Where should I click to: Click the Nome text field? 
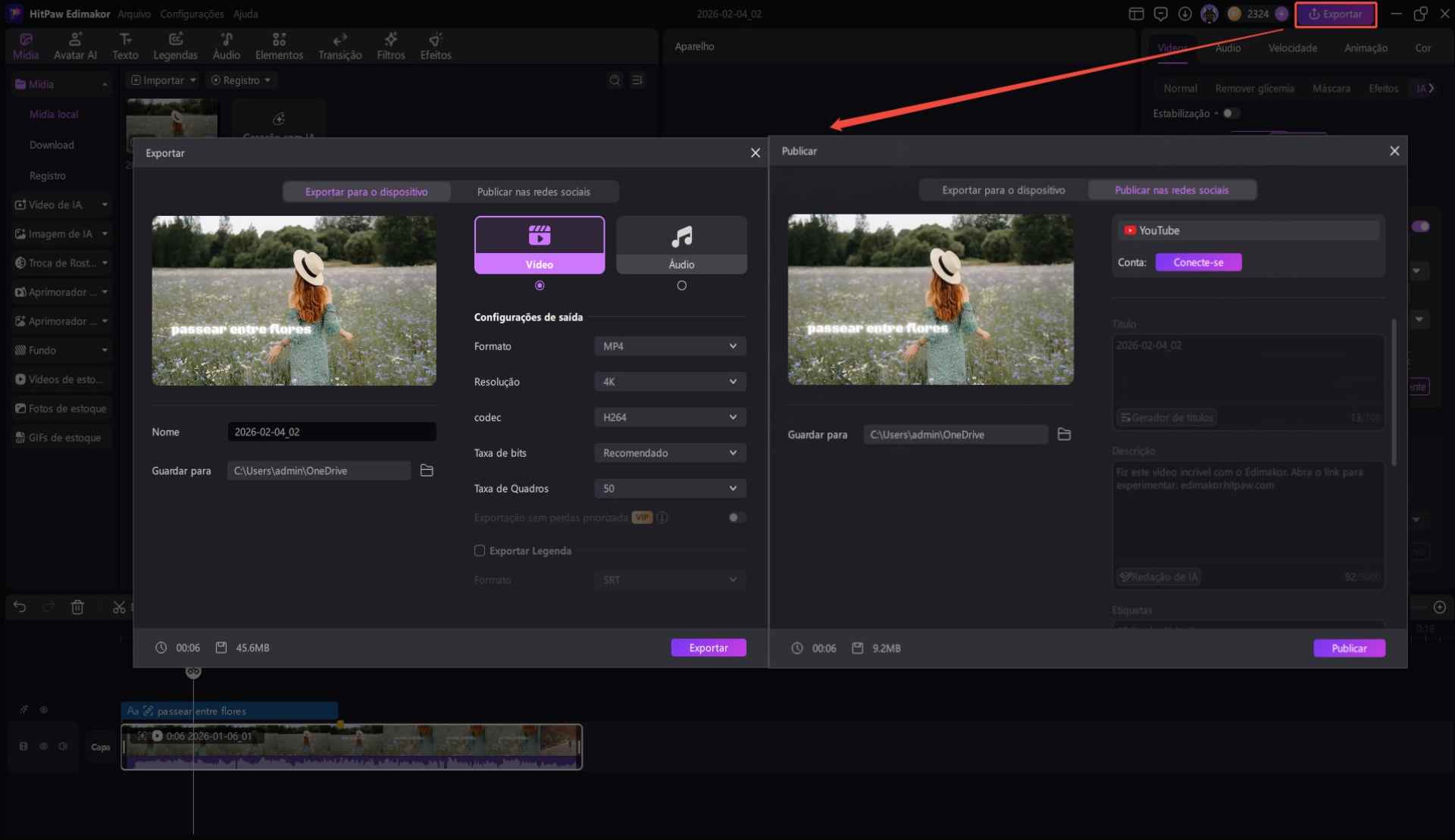click(331, 432)
